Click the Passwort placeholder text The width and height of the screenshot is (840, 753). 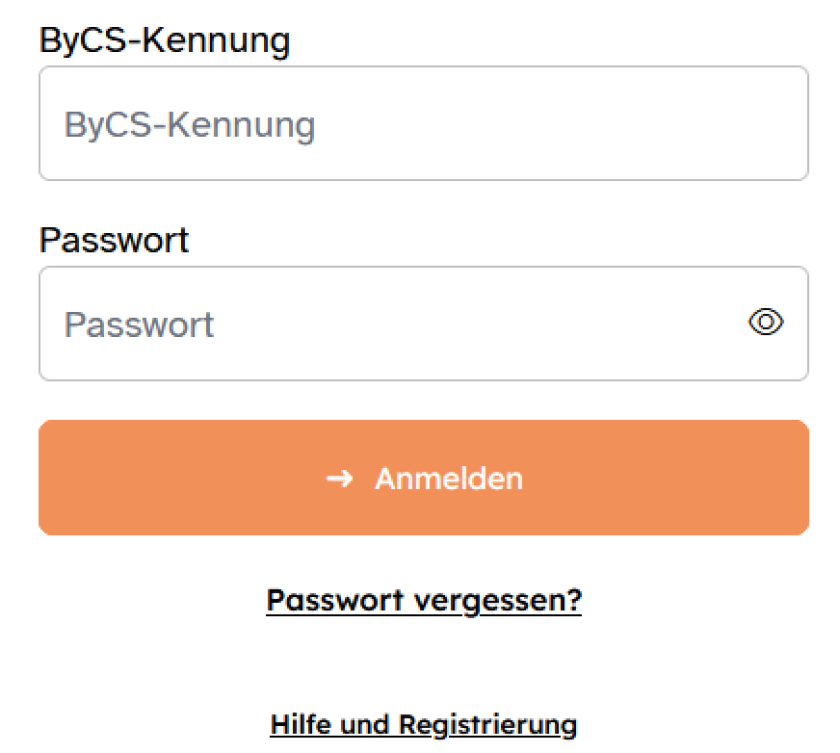click(139, 323)
